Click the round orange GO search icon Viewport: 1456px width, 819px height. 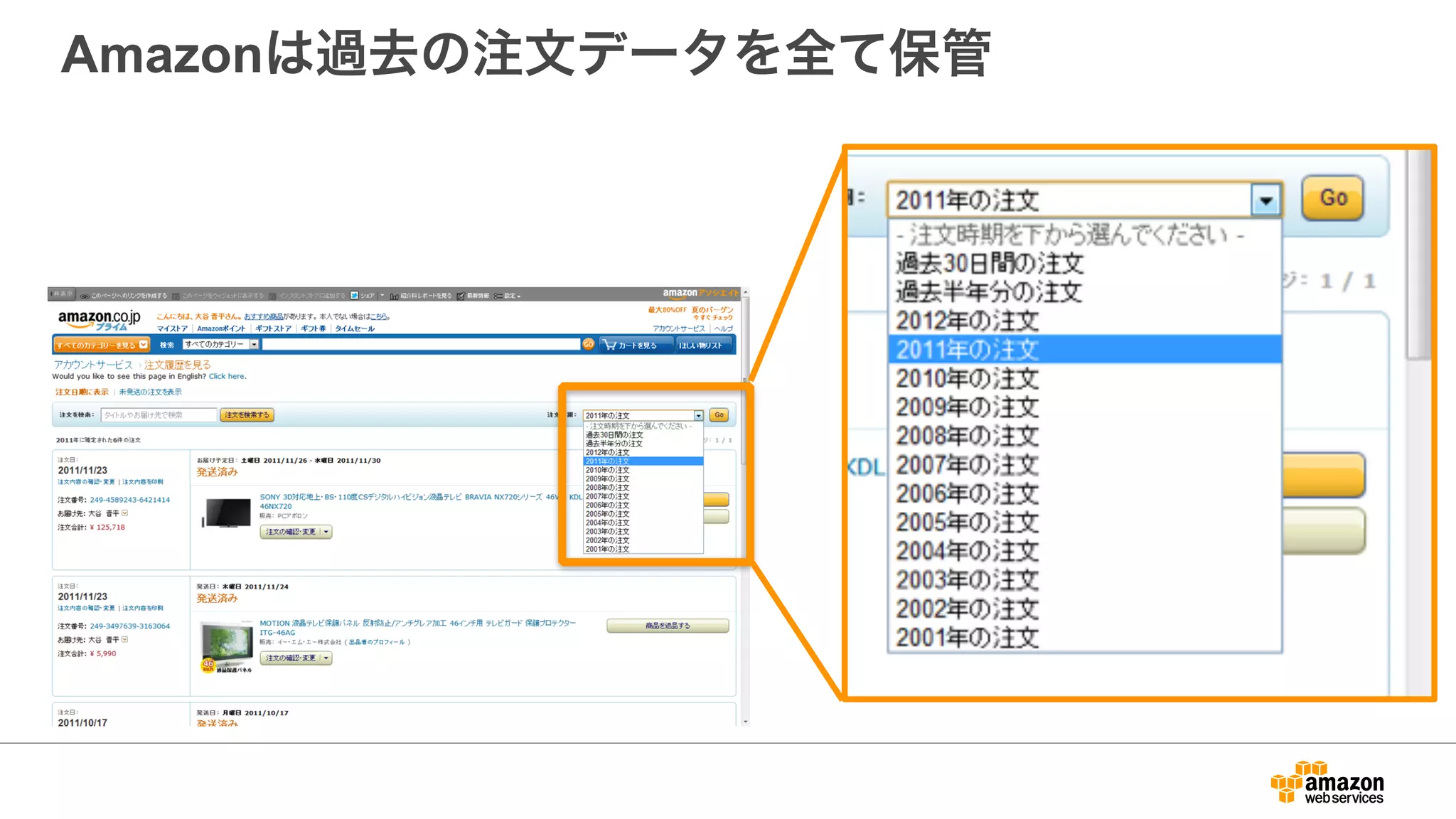(588, 344)
